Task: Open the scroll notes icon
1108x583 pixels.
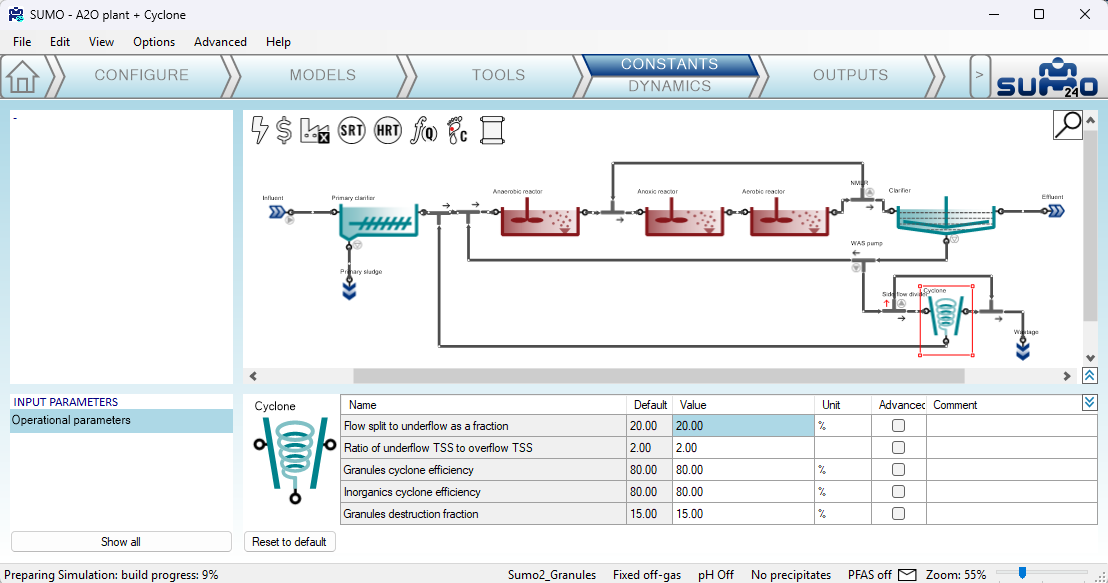Action: point(491,130)
